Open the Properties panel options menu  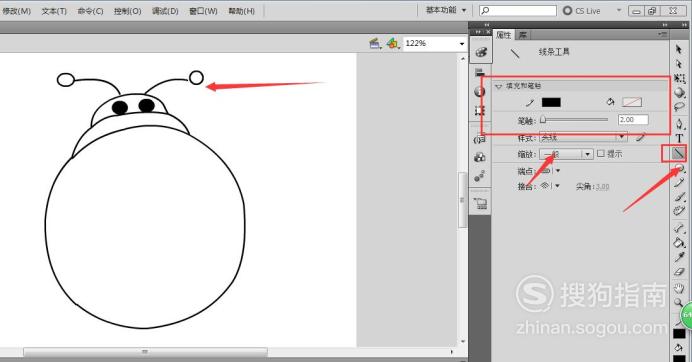click(662, 34)
